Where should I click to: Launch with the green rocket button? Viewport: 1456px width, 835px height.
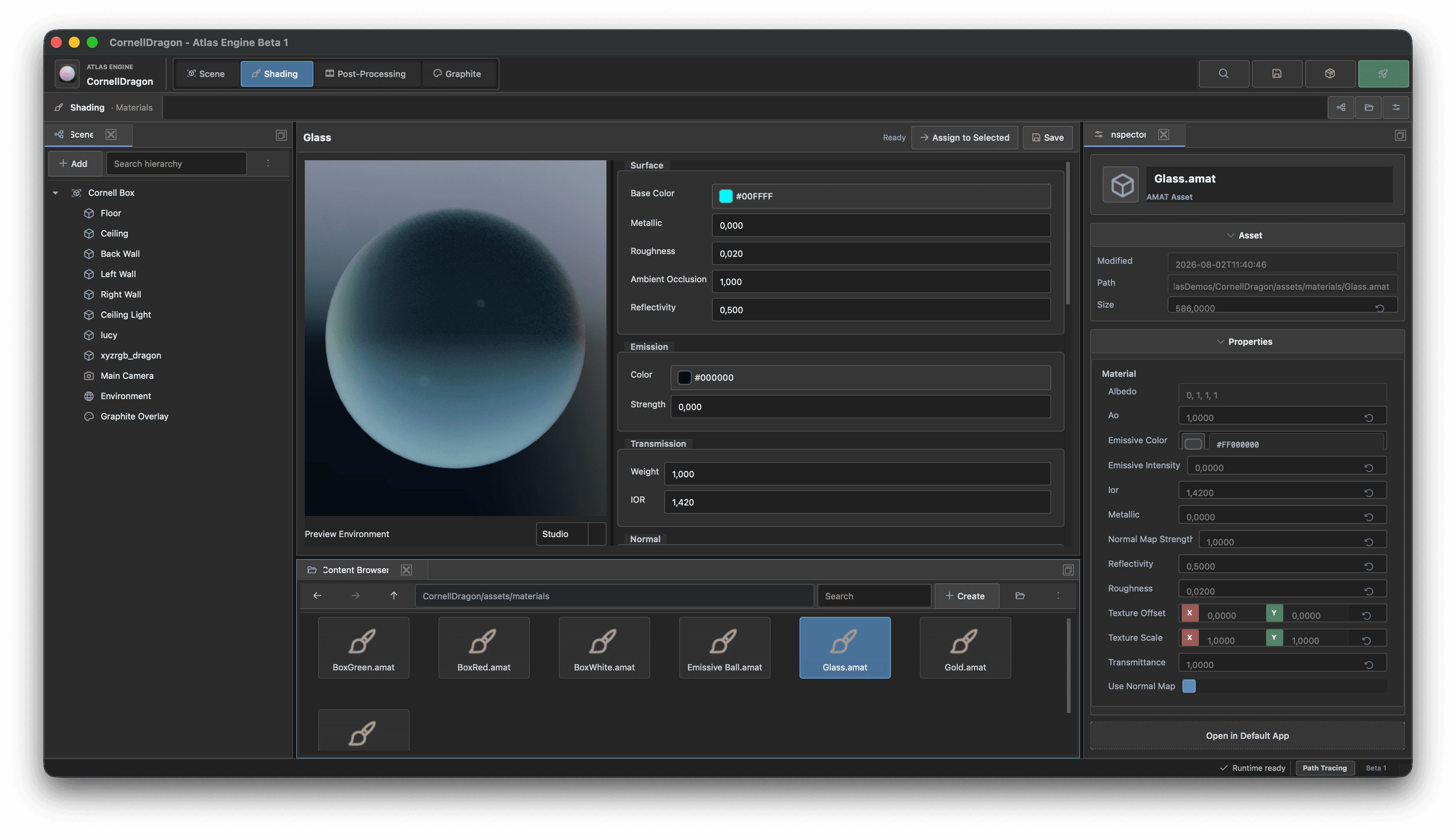1383,73
